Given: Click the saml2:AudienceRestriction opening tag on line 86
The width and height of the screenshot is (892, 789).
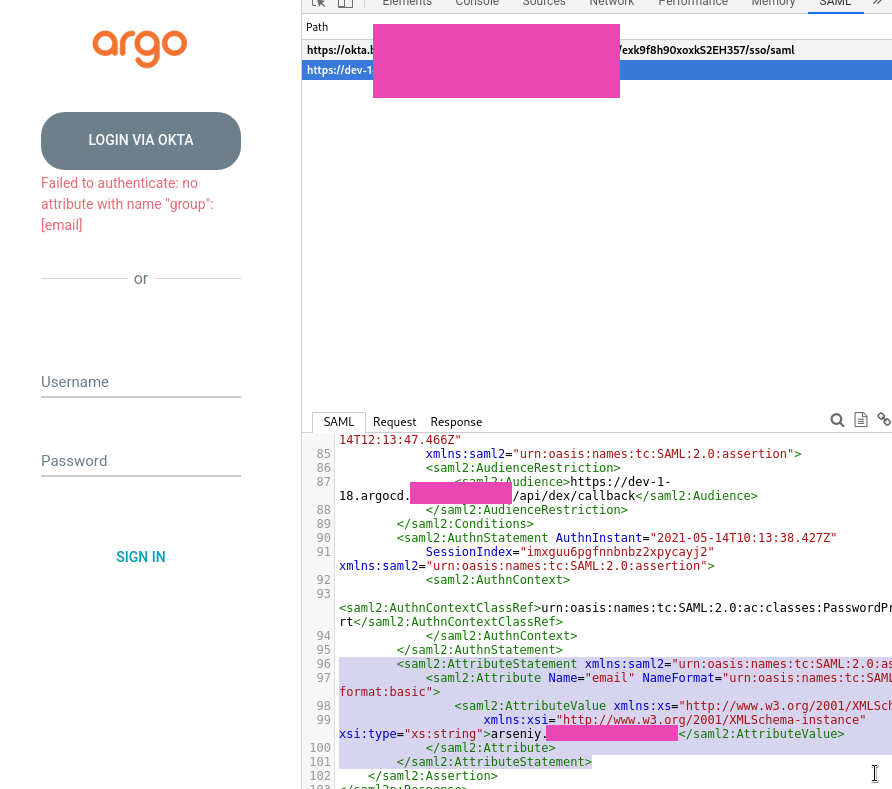Looking at the screenshot, I should click(x=523, y=468).
